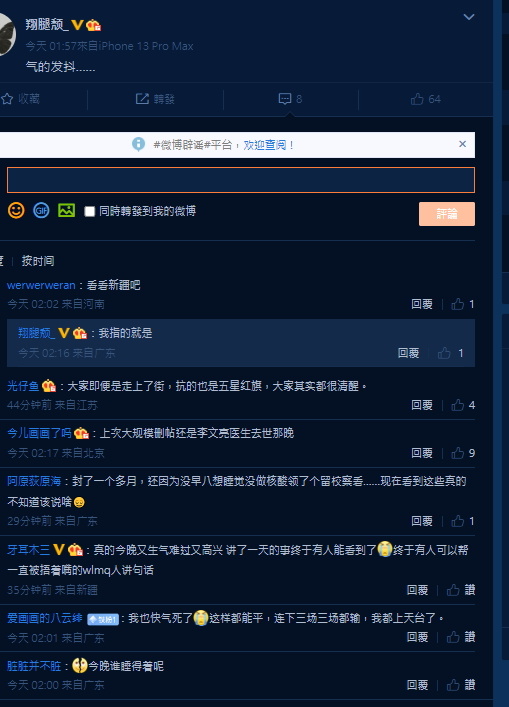The height and width of the screenshot is (707, 509).
Task: Favorite the post with star 收藏
Action: pos(20,99)
